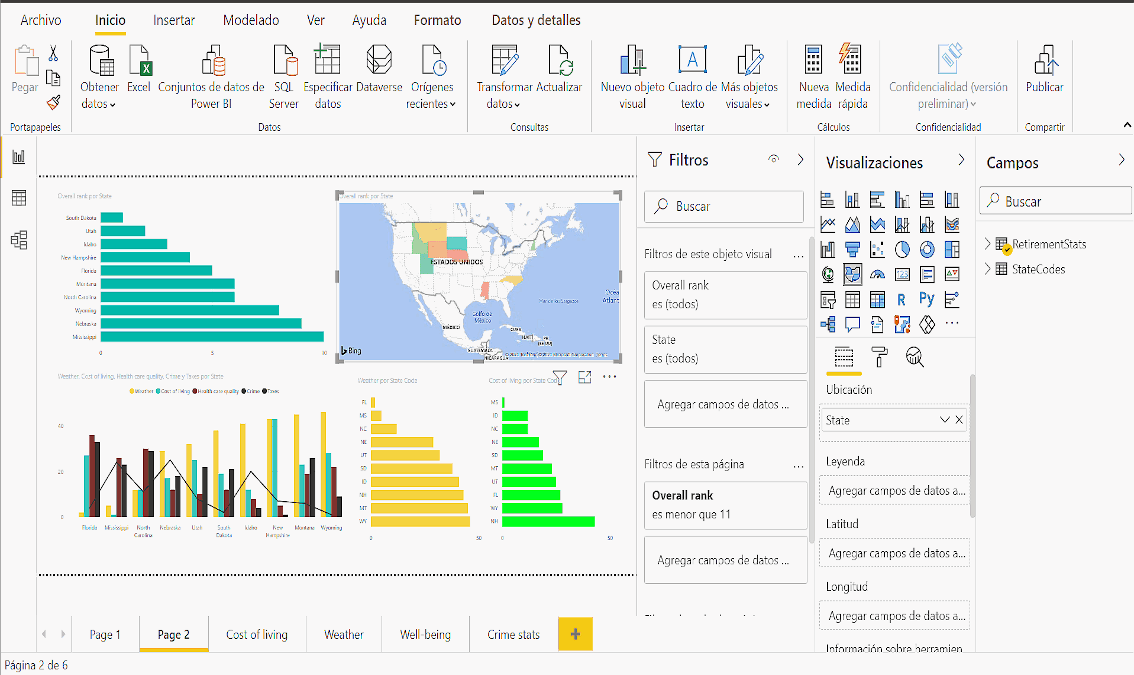
Task: Open the State field chevron in Ubicación
Action: [945, 420]
